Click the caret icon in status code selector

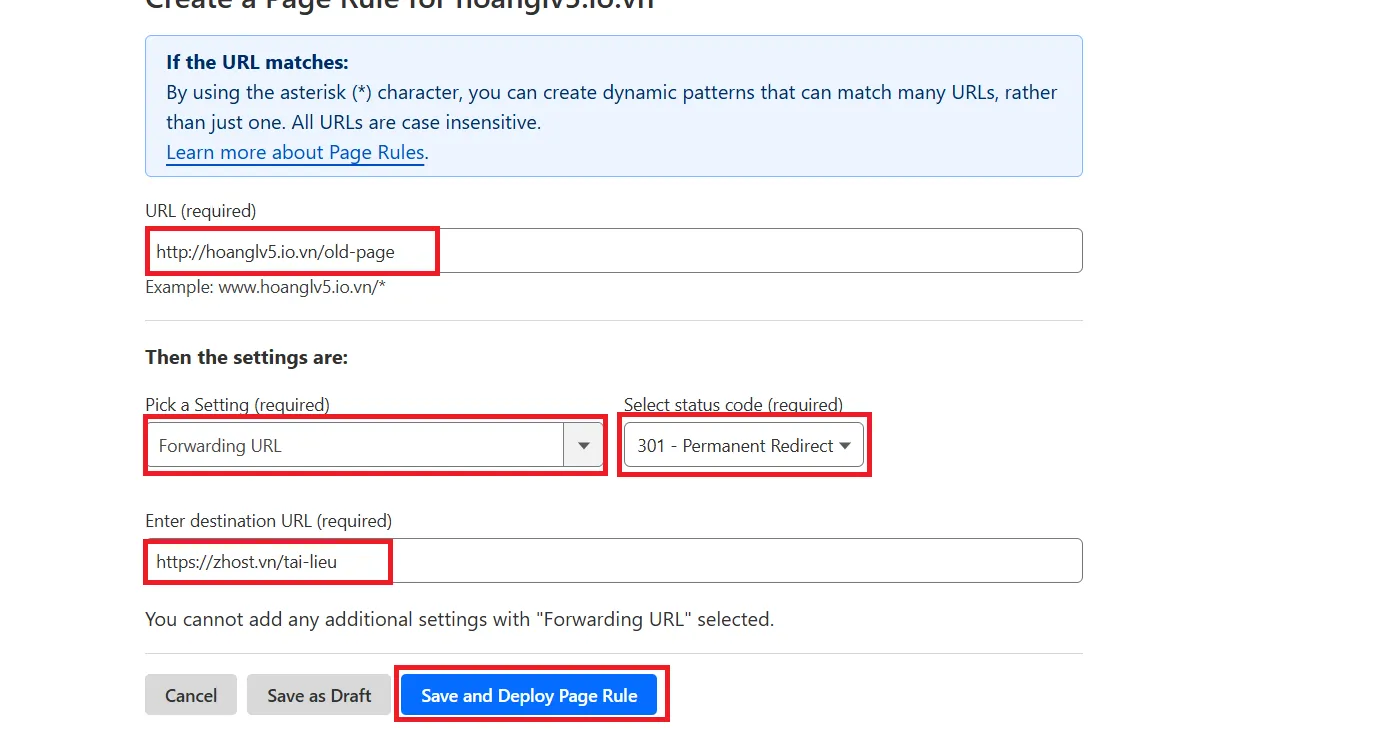coord(845,446)
